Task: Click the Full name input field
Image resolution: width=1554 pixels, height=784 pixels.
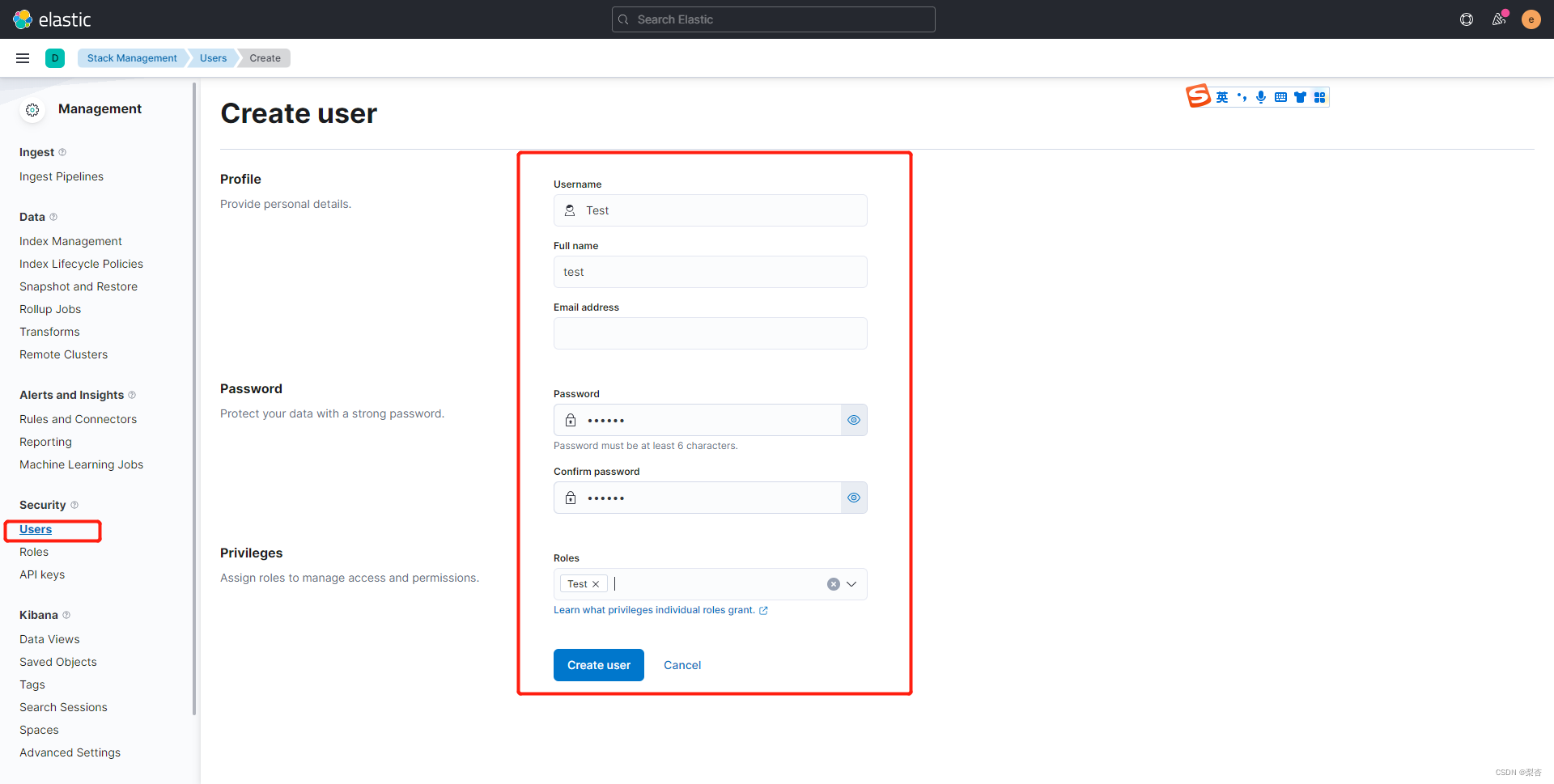Action: 711,272
